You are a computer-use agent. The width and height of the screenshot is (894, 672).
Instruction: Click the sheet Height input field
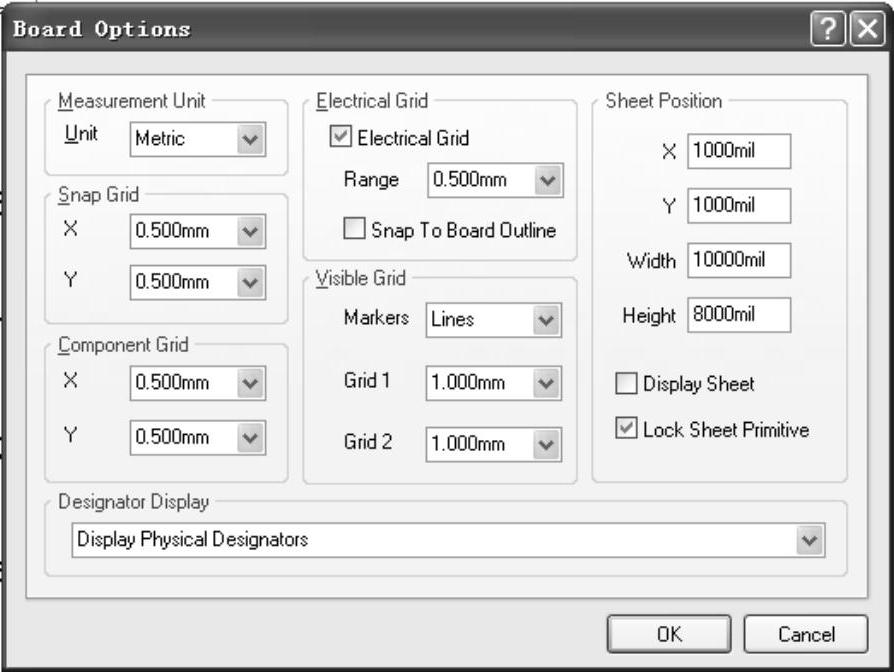[x=739, y=315]
